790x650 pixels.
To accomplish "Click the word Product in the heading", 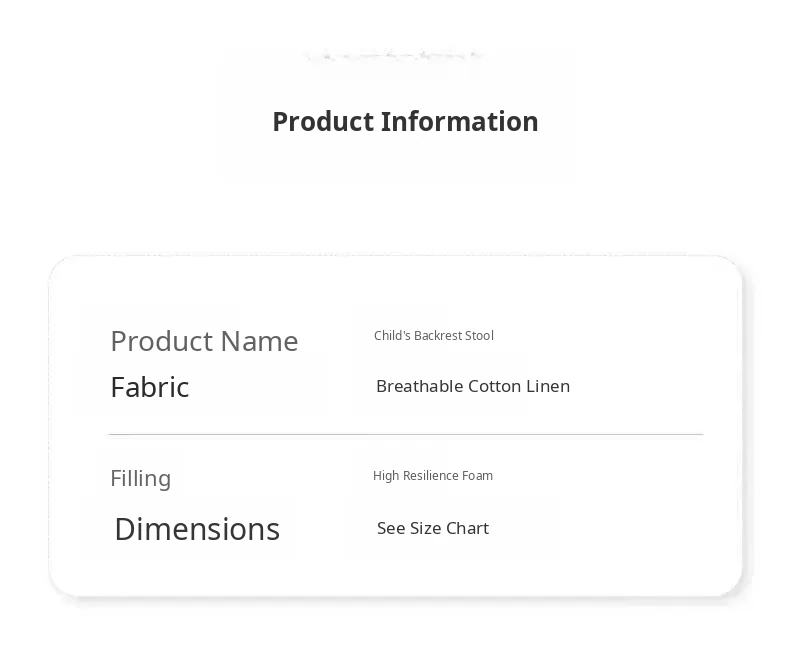I will pos(322,121).
